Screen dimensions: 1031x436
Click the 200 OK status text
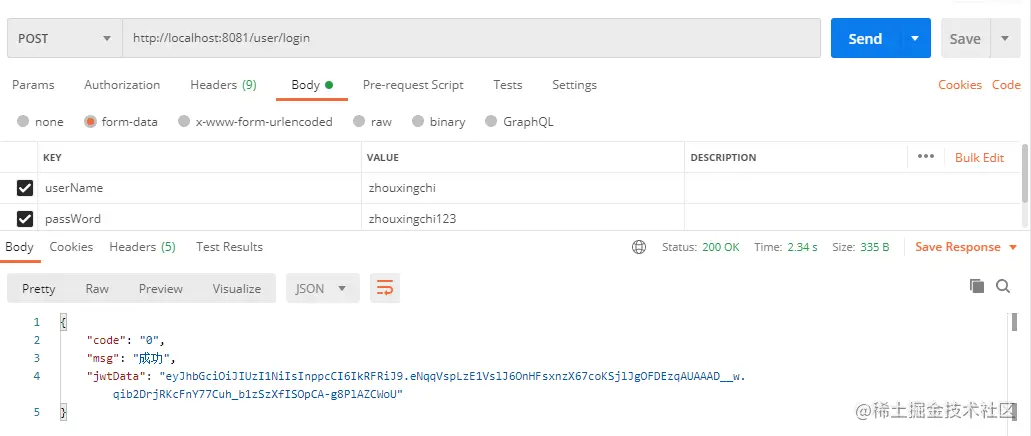[x=721, y=247]
